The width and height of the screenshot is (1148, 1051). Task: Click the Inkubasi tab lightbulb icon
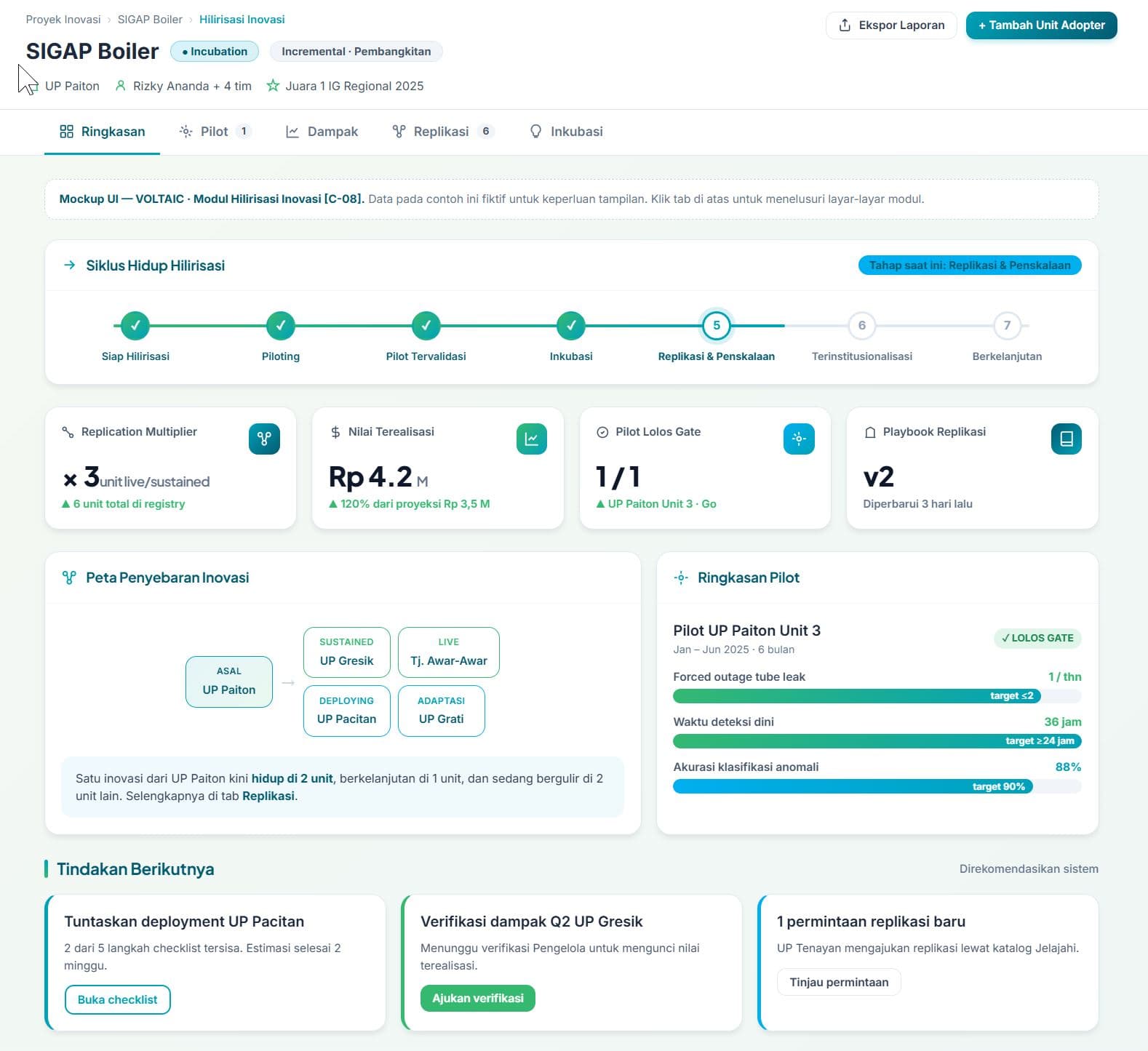[536, 132]
